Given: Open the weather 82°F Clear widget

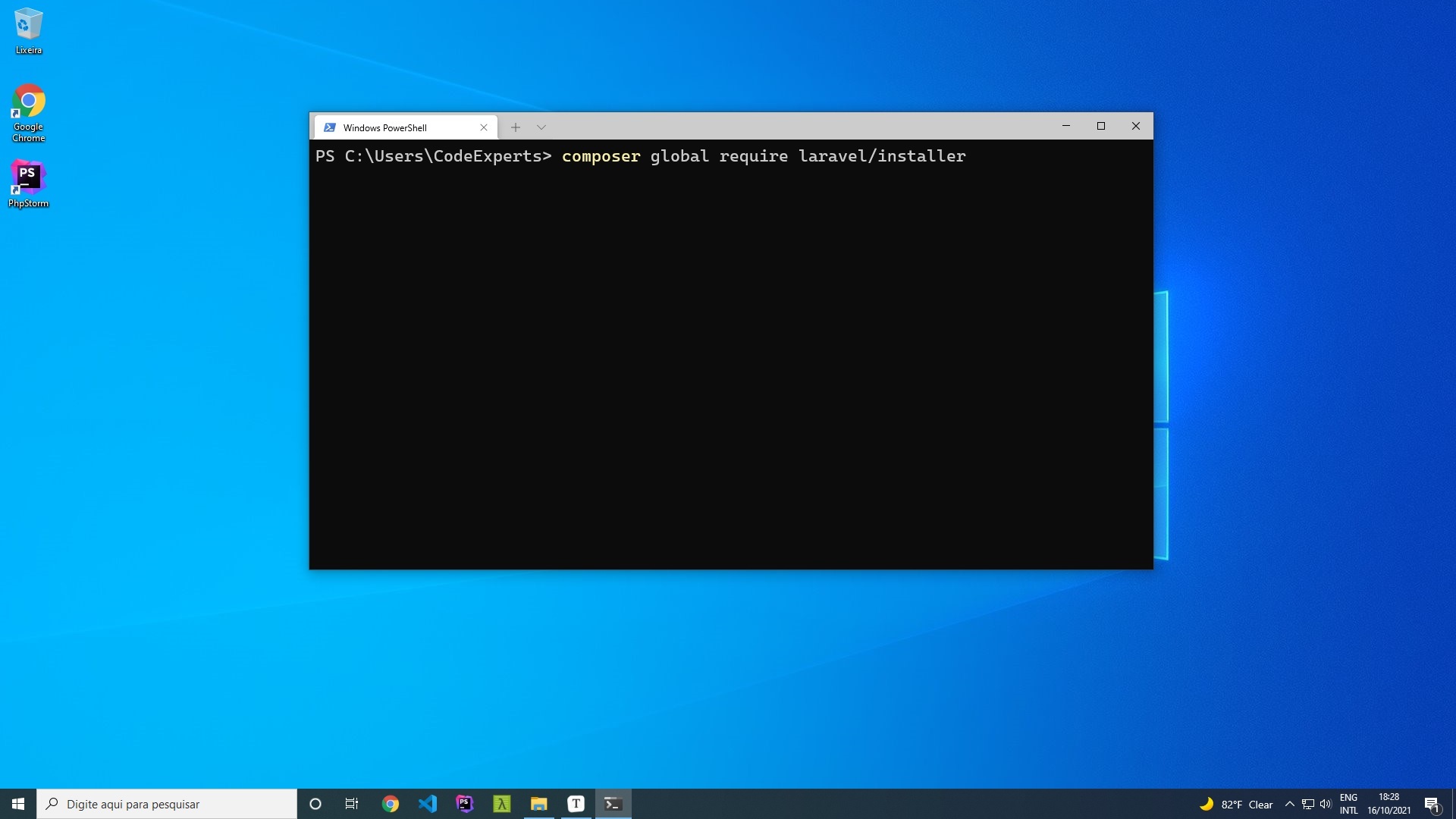Looking at the screenshot, I should point(1236,804).
